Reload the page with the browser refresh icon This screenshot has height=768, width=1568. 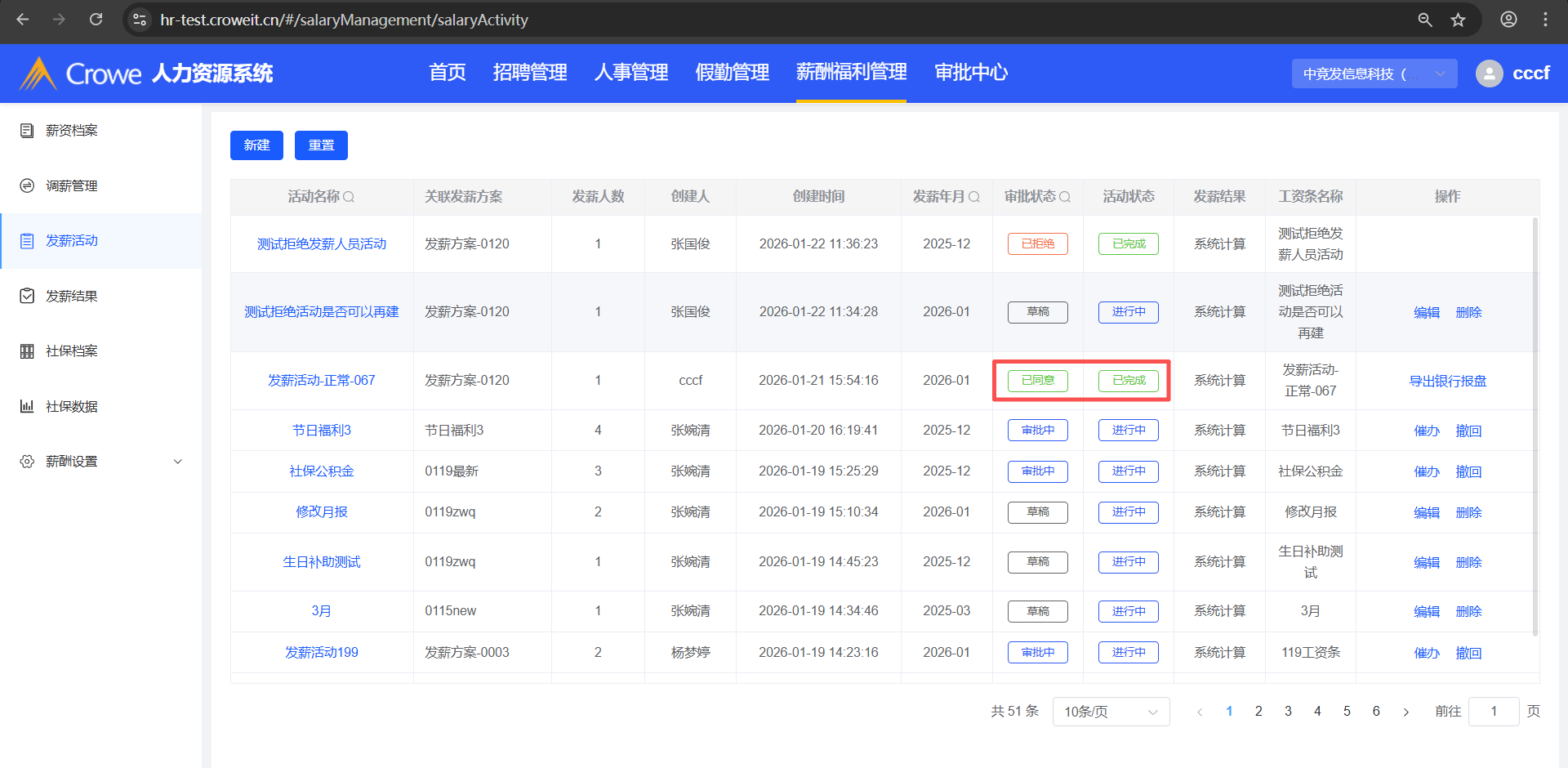[x=96, y=20]
